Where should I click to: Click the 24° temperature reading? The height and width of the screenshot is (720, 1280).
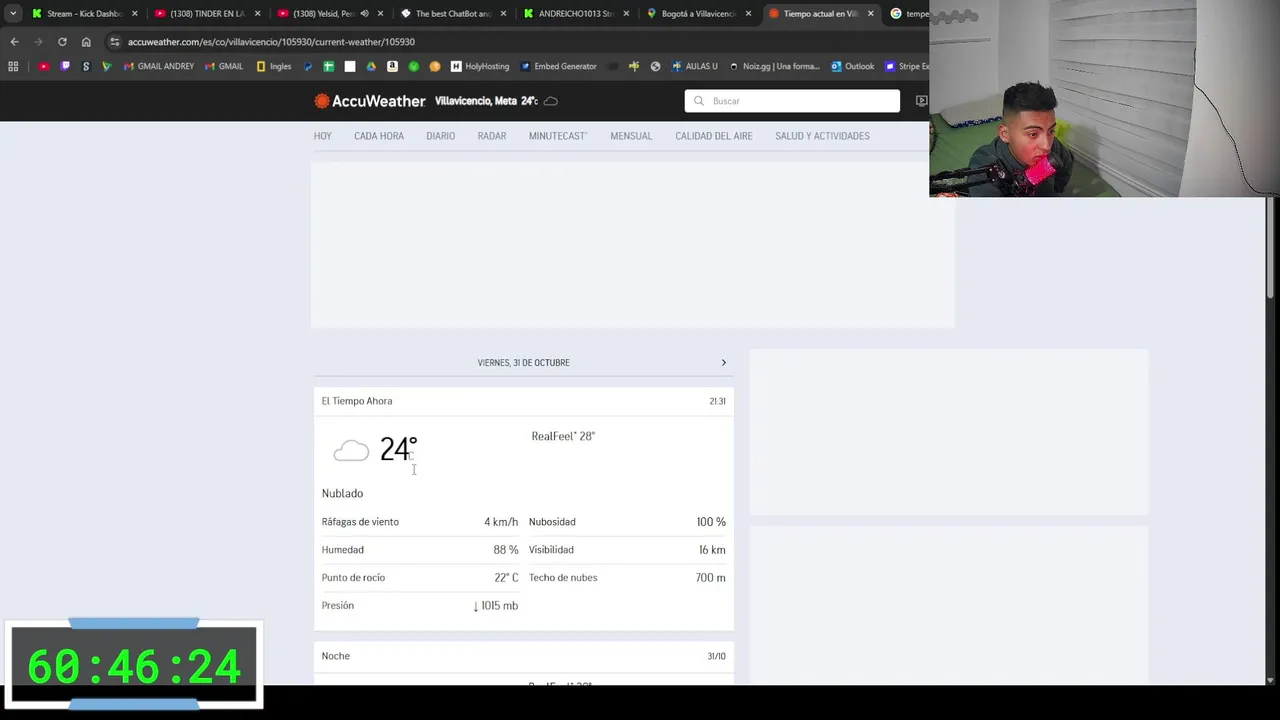click(398, 449)
